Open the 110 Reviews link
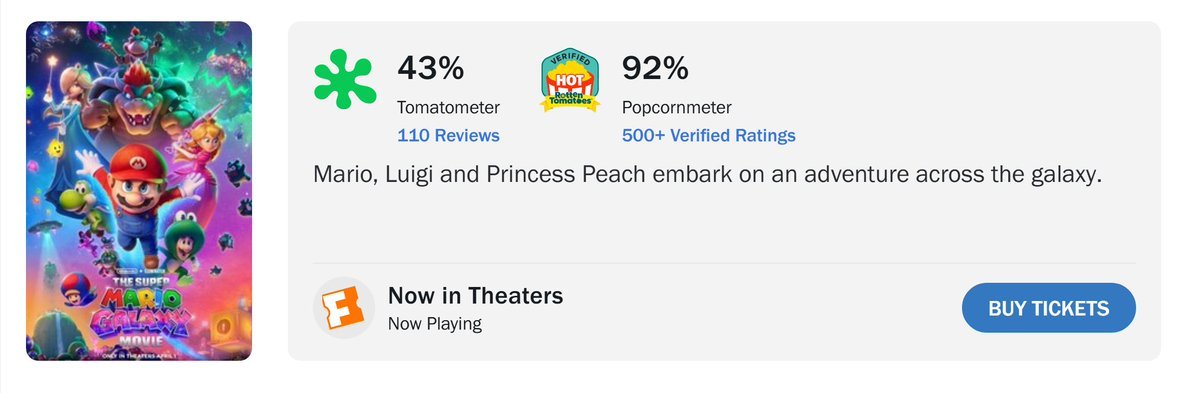Viewport: 1199px width, 393px height. pos(448,135)
